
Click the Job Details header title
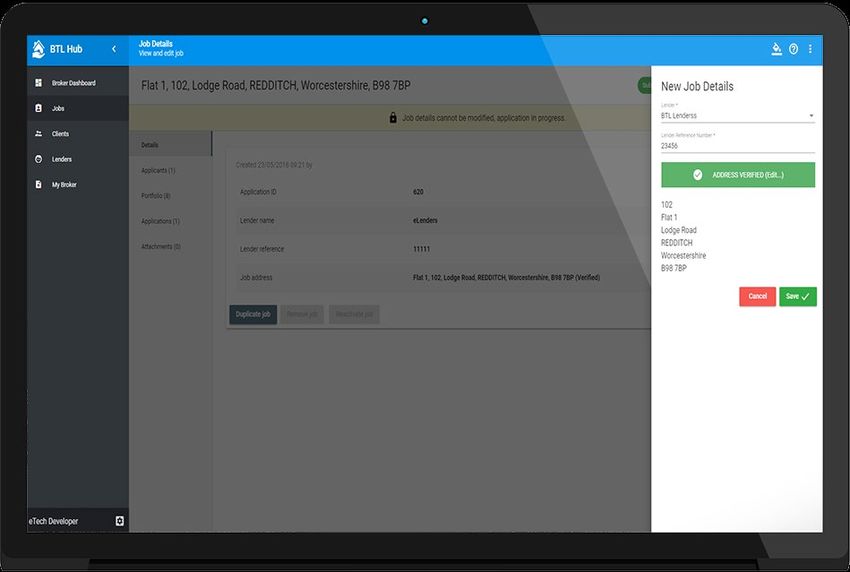tap(156, 44)
